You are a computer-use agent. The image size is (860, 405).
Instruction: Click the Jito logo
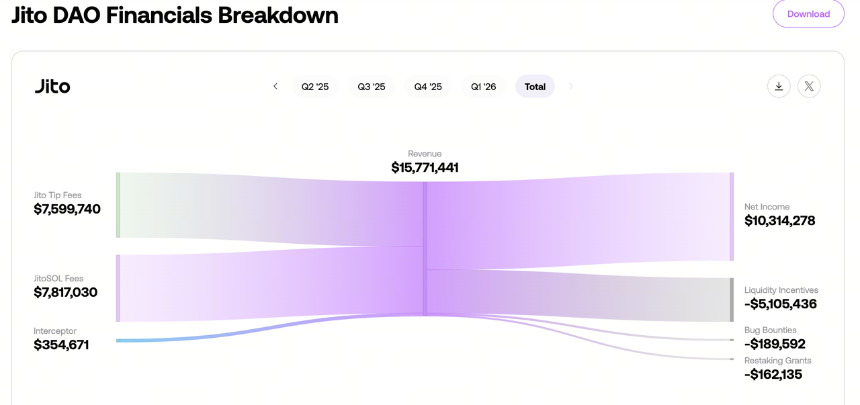tap(53, 86)
